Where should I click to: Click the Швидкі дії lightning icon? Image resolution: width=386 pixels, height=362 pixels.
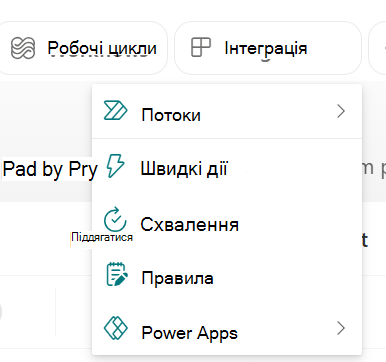115,165
